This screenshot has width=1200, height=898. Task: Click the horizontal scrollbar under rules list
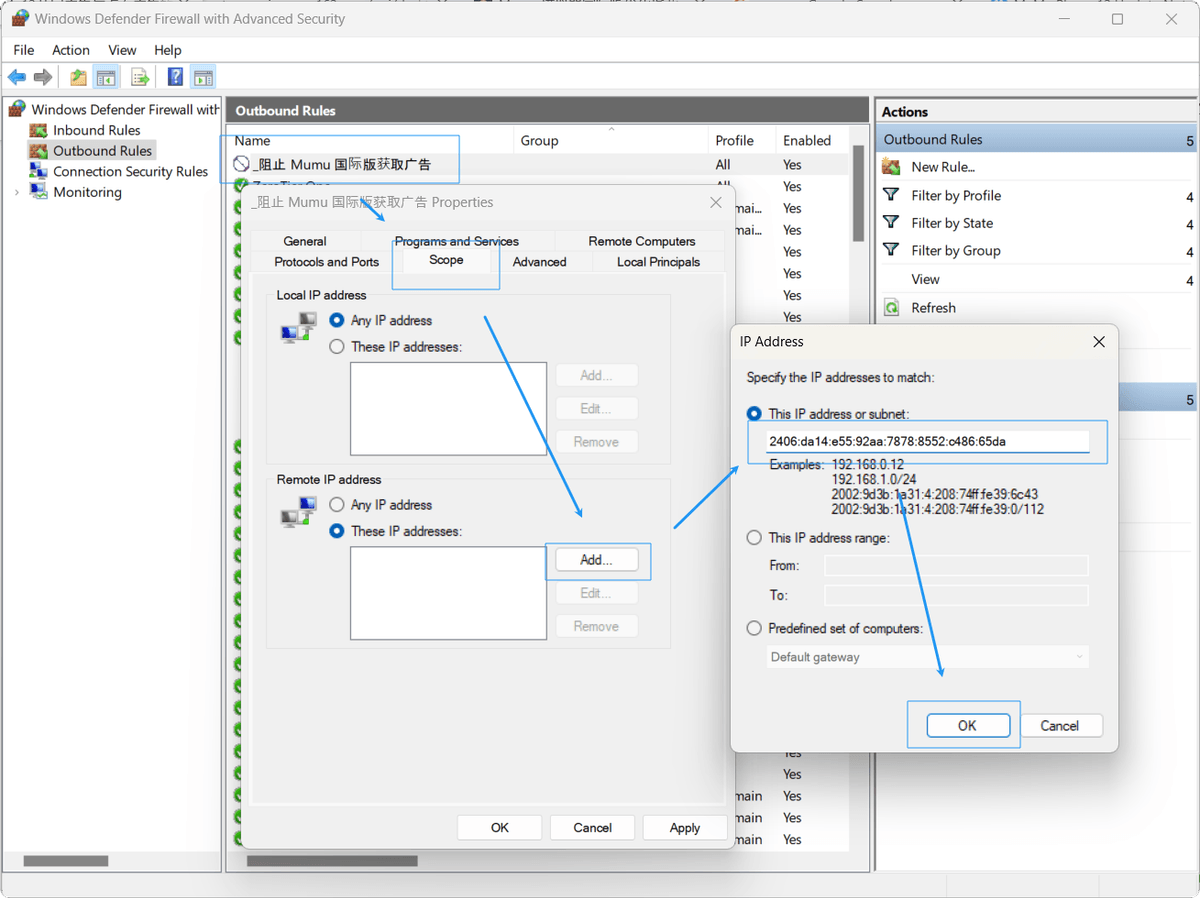click(x=332, y=861)
